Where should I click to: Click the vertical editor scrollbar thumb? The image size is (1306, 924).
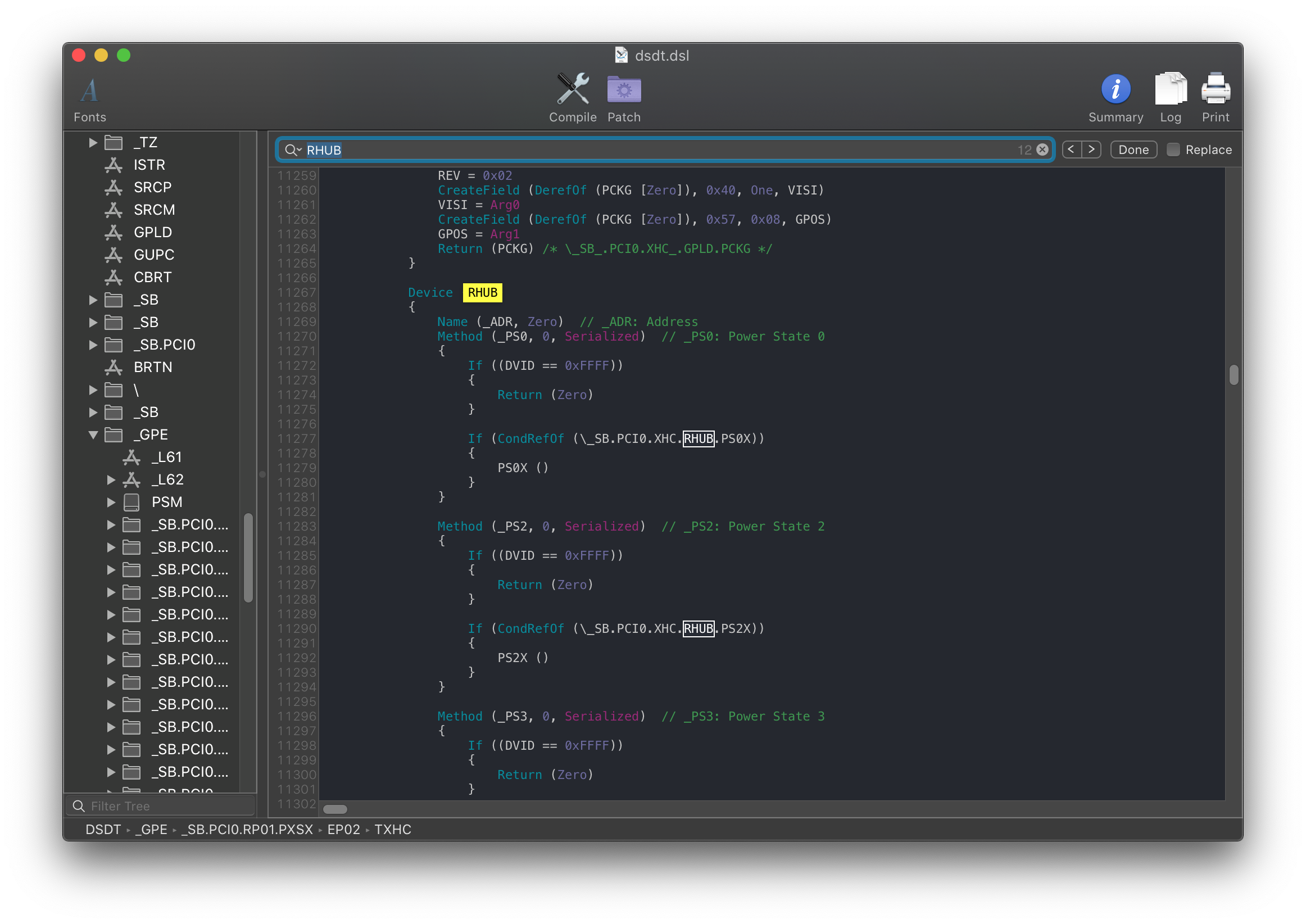coord(1233,375)
